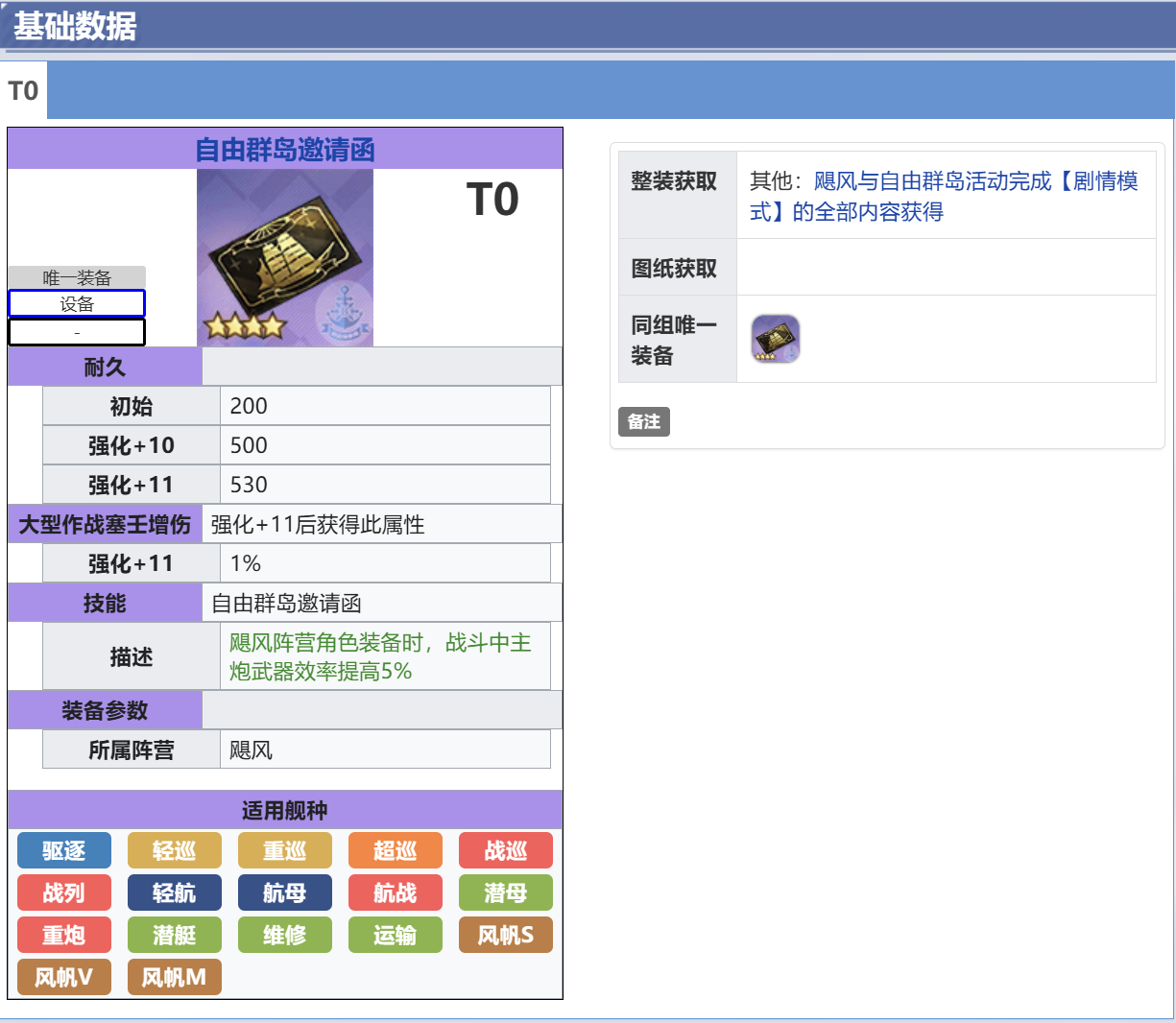
Task: Click the 备注 button
Action: click(643, 421)
